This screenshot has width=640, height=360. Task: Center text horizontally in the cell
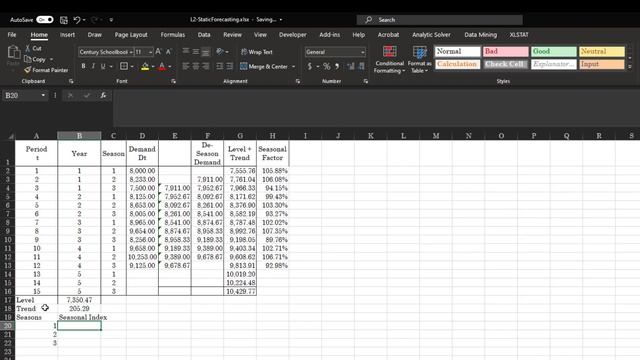[x=196, y=66]
